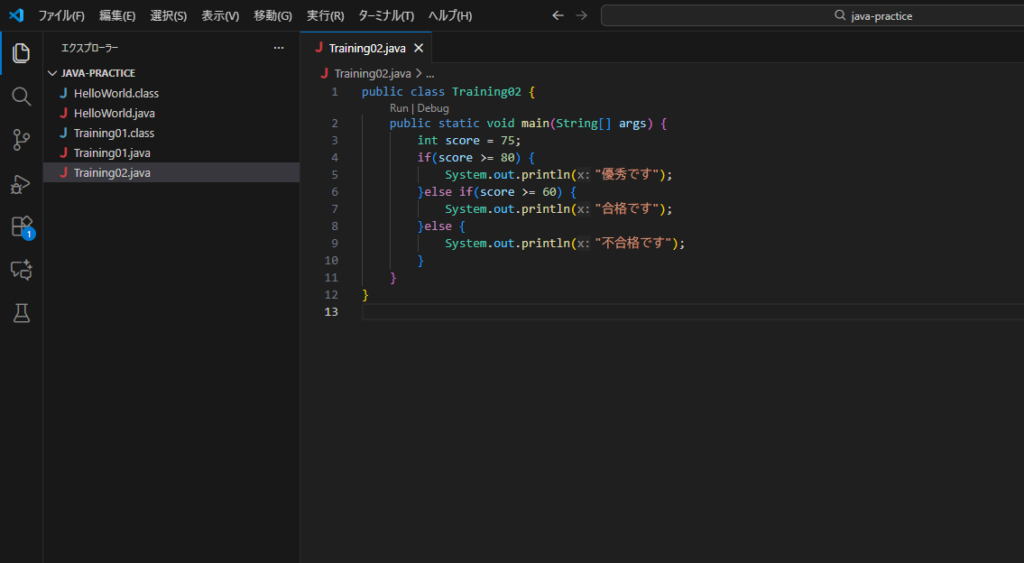Click the VS Code logo icon
This screenshot has height=563, width=1024.
click(x=16, y=16)
